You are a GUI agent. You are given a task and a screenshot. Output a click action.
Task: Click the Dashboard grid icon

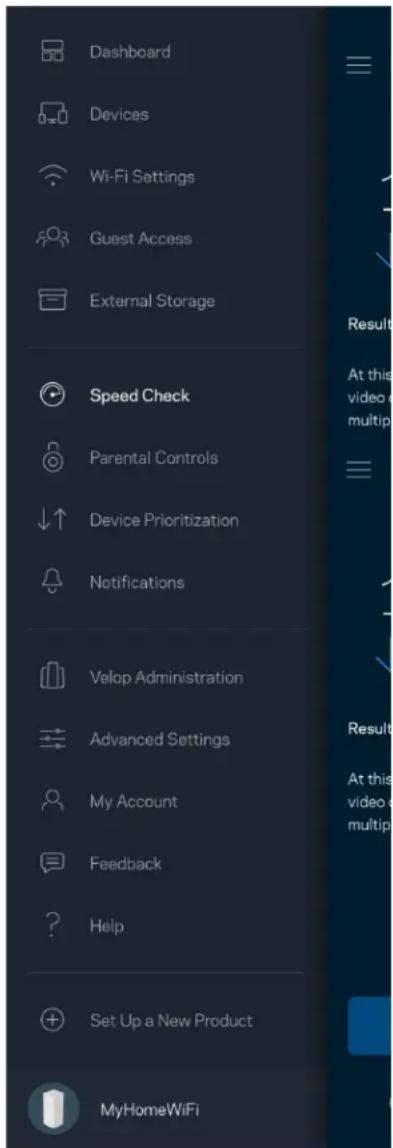(52, 52)
